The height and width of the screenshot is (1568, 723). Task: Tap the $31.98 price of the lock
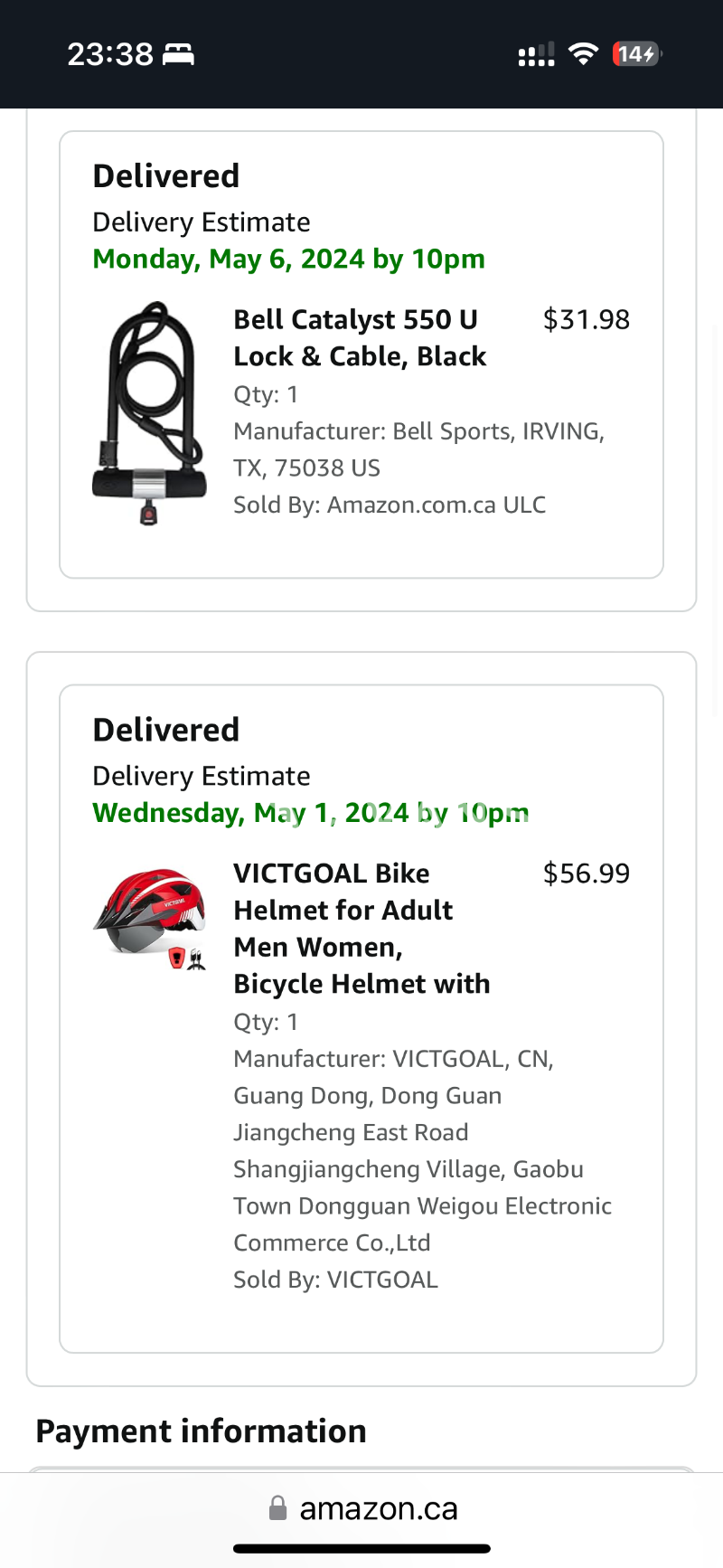click(586, 319)
